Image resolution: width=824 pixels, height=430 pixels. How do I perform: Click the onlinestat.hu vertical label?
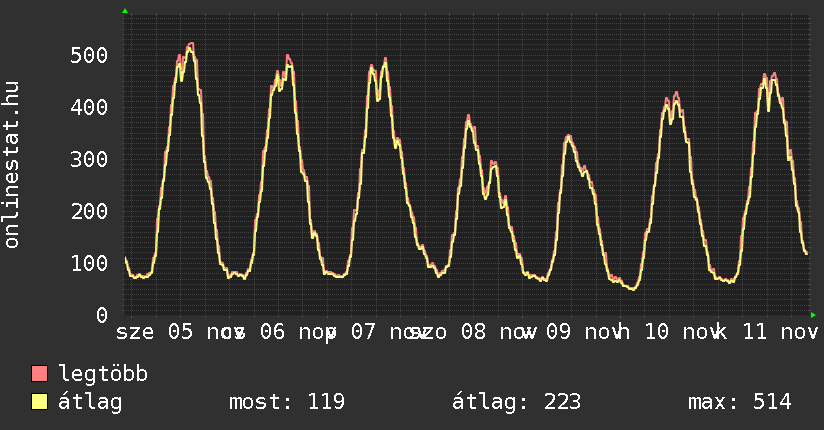pos(13,166)
